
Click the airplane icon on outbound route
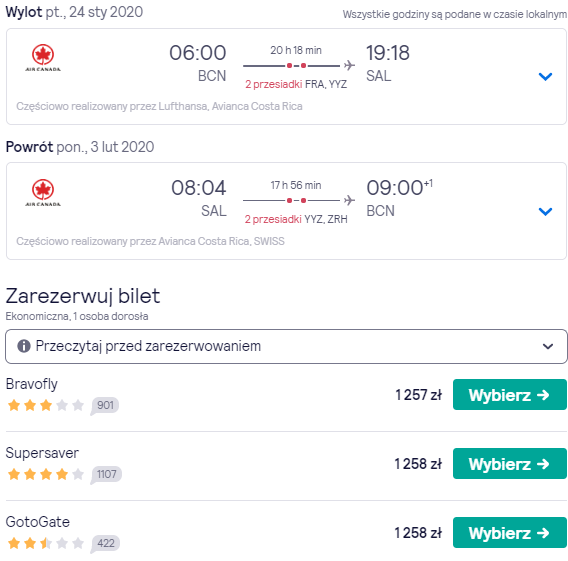click(x=349, y=65)
